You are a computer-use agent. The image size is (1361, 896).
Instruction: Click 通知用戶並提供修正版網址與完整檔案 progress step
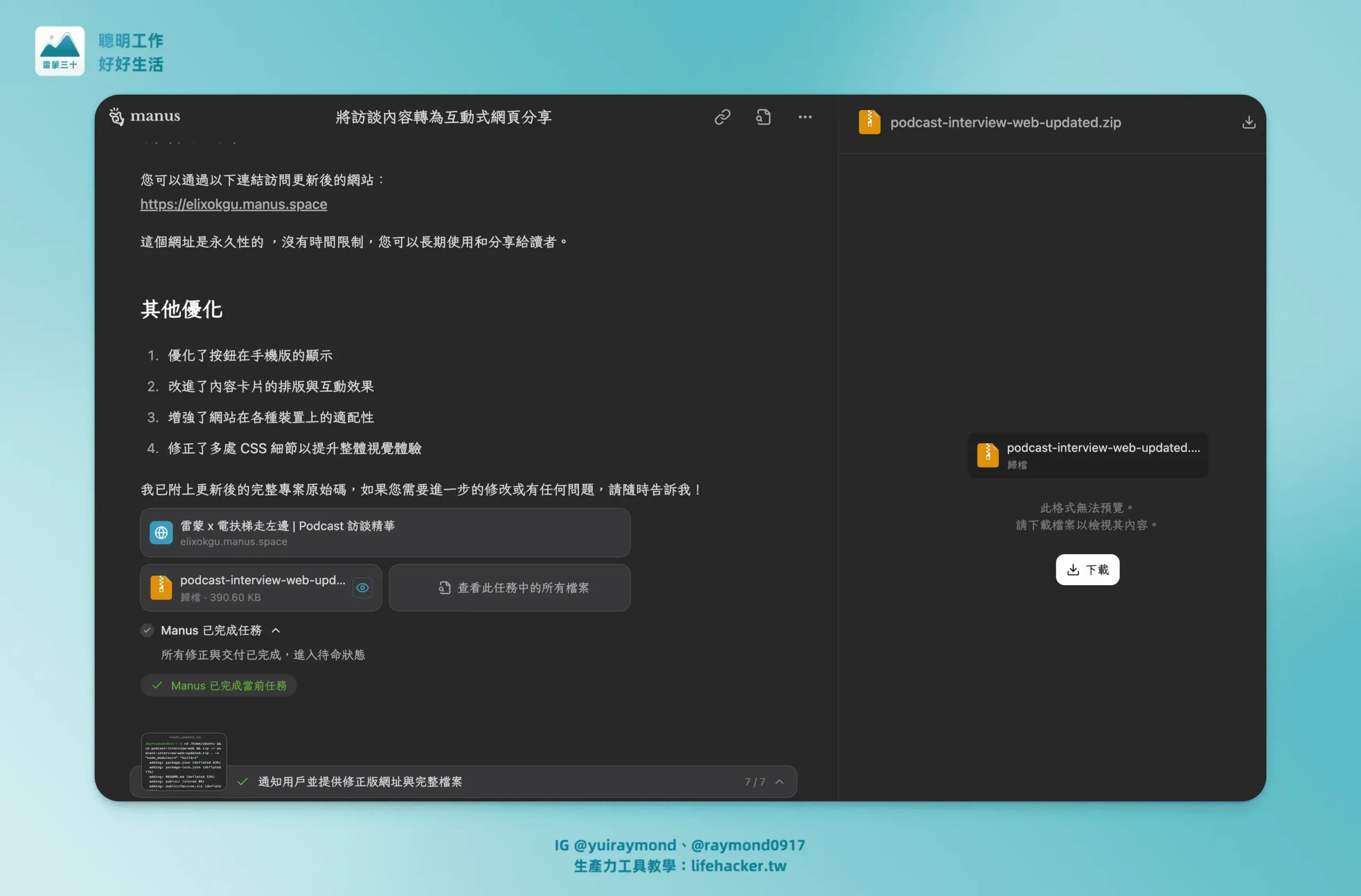click(360, 782)
